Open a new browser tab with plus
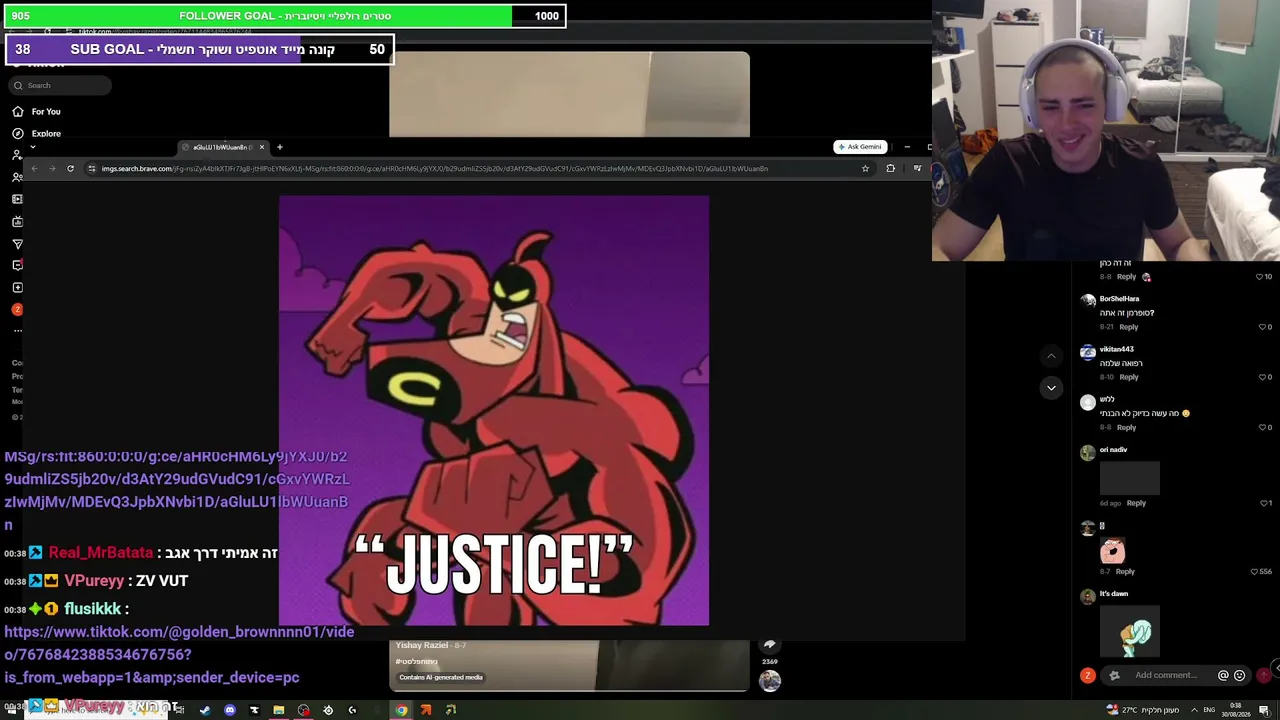This screenshot has height=720, width=1280. 280,147
